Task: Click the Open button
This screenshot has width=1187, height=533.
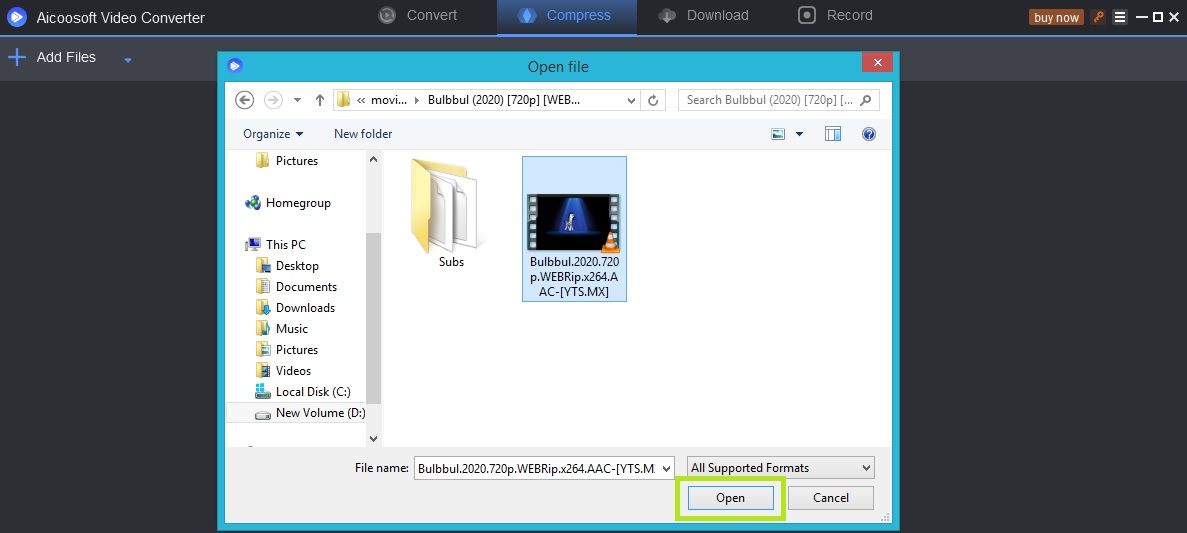Action: point(731,498)
